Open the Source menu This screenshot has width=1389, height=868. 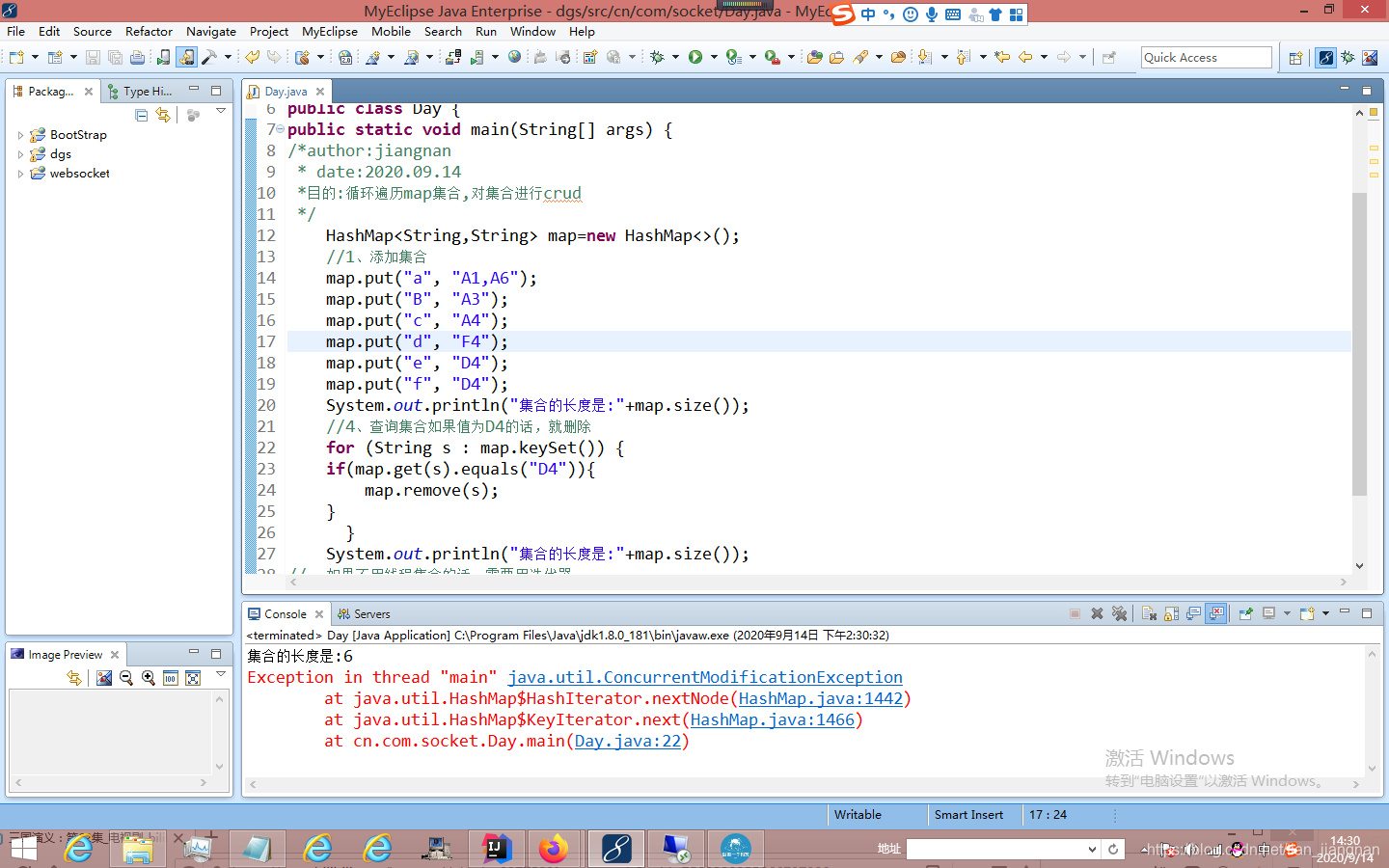point(92,32)
